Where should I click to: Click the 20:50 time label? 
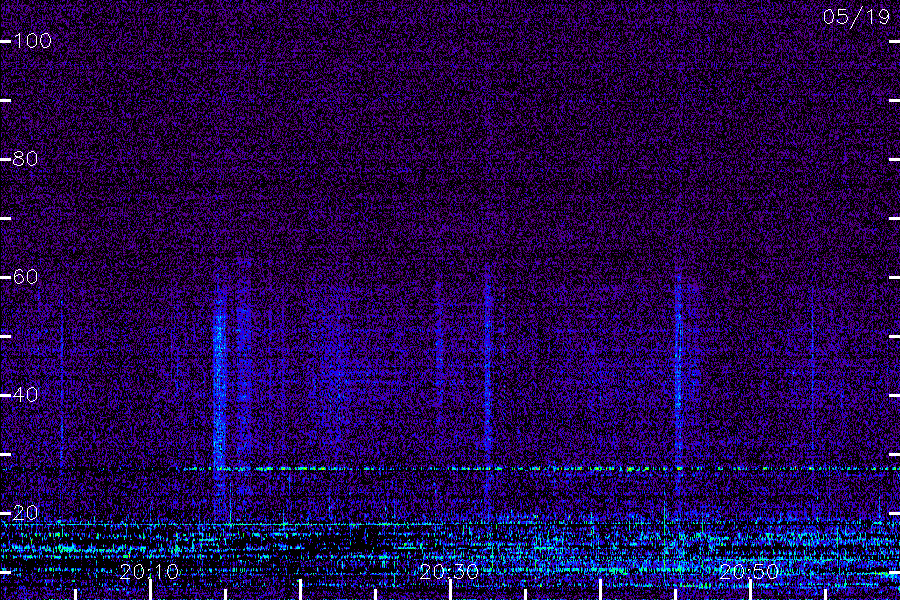[x=749, y=572]
